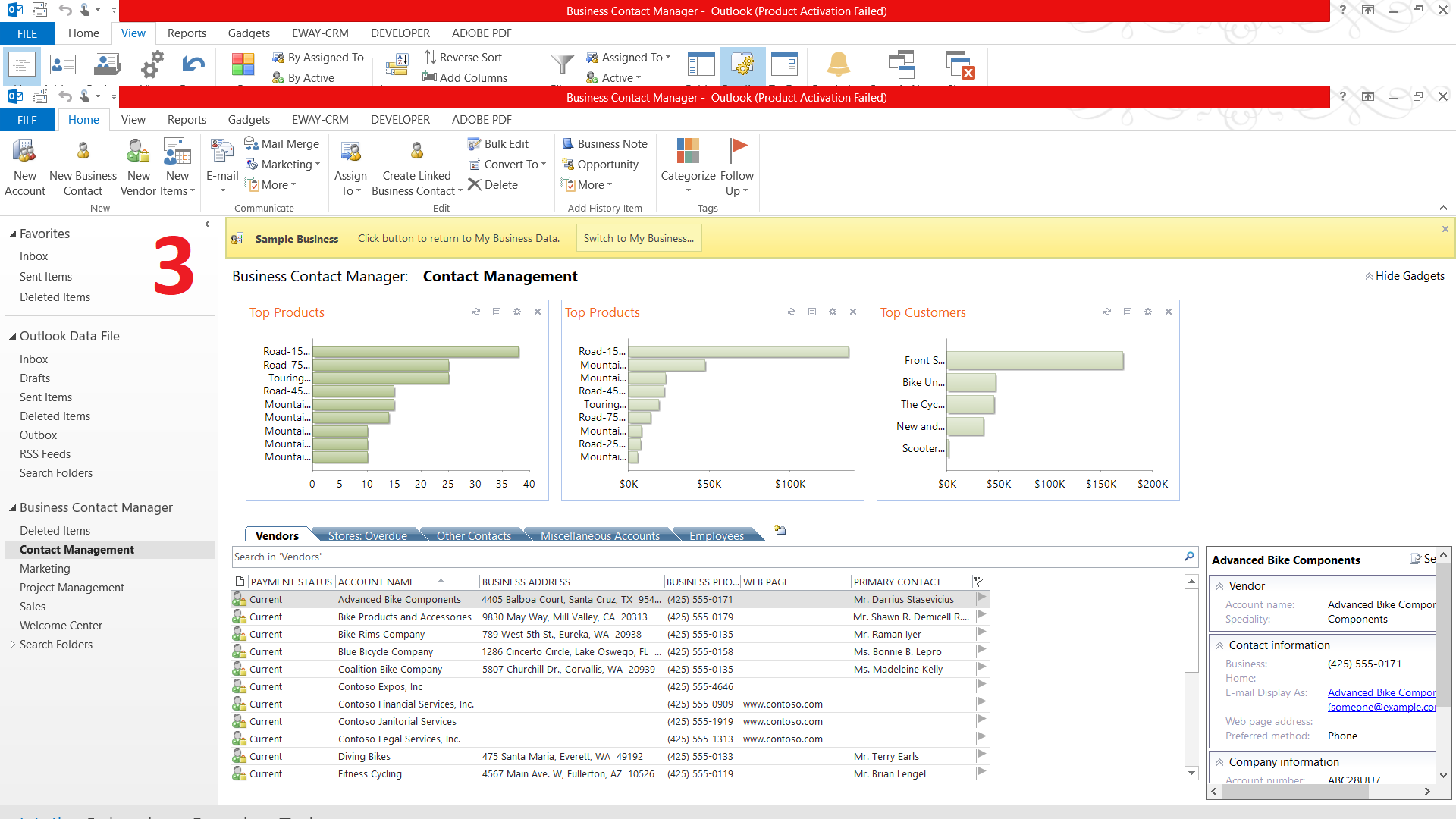Viewport: 1456px width, 819px height.
Task: Click the Assign To icon
Action: [350, 152]
